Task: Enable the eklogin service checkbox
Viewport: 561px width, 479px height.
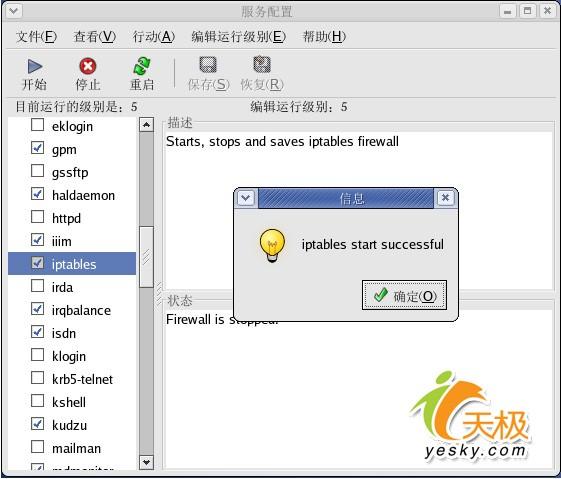Action: pyautogui.click(x=38, y=125)
